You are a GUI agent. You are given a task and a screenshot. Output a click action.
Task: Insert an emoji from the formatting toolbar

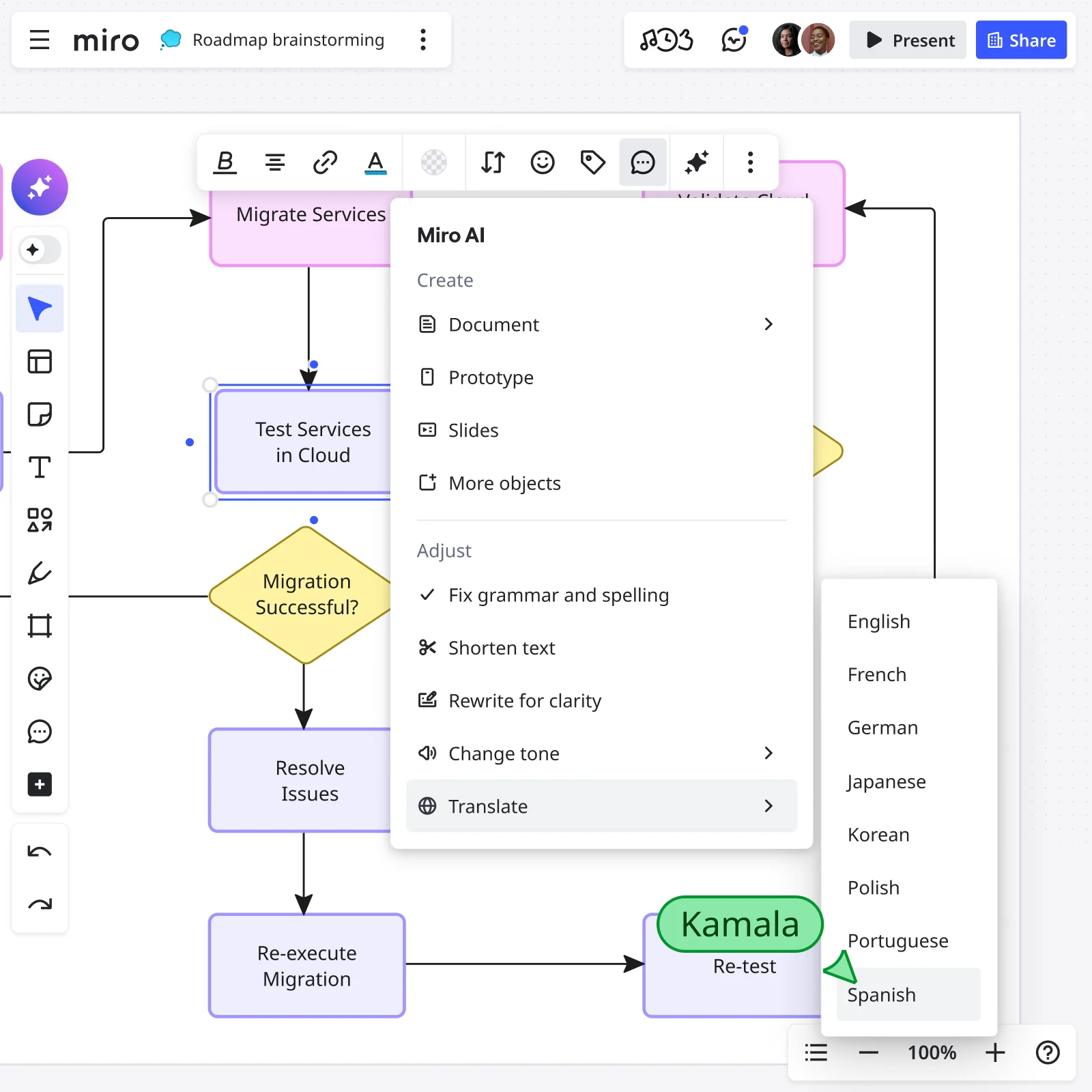[x=542, y=162]
